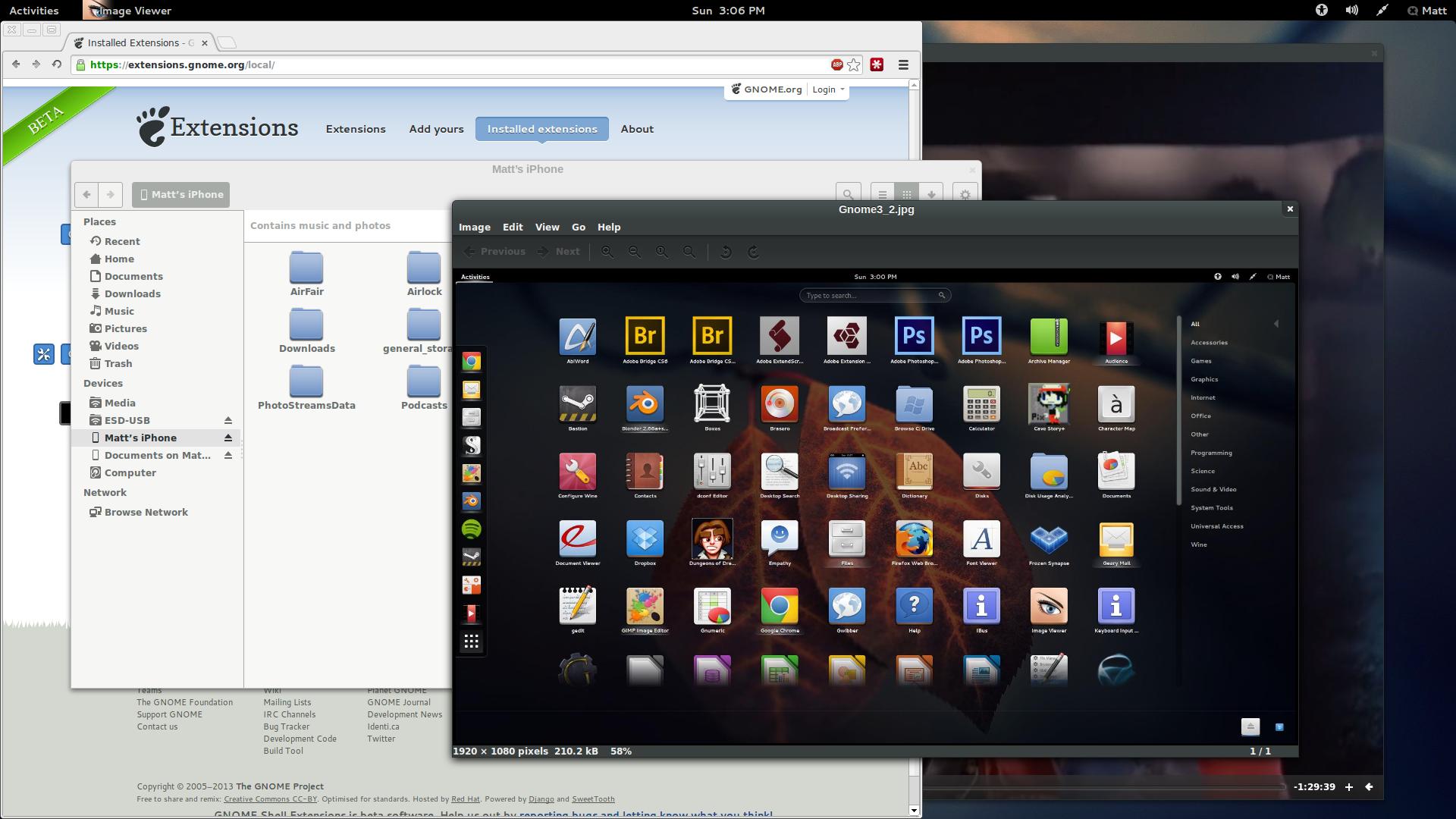The image size is (1456, 819).
Task: Follow the Creative Commons CC-BY link
Action: (270, 799)
